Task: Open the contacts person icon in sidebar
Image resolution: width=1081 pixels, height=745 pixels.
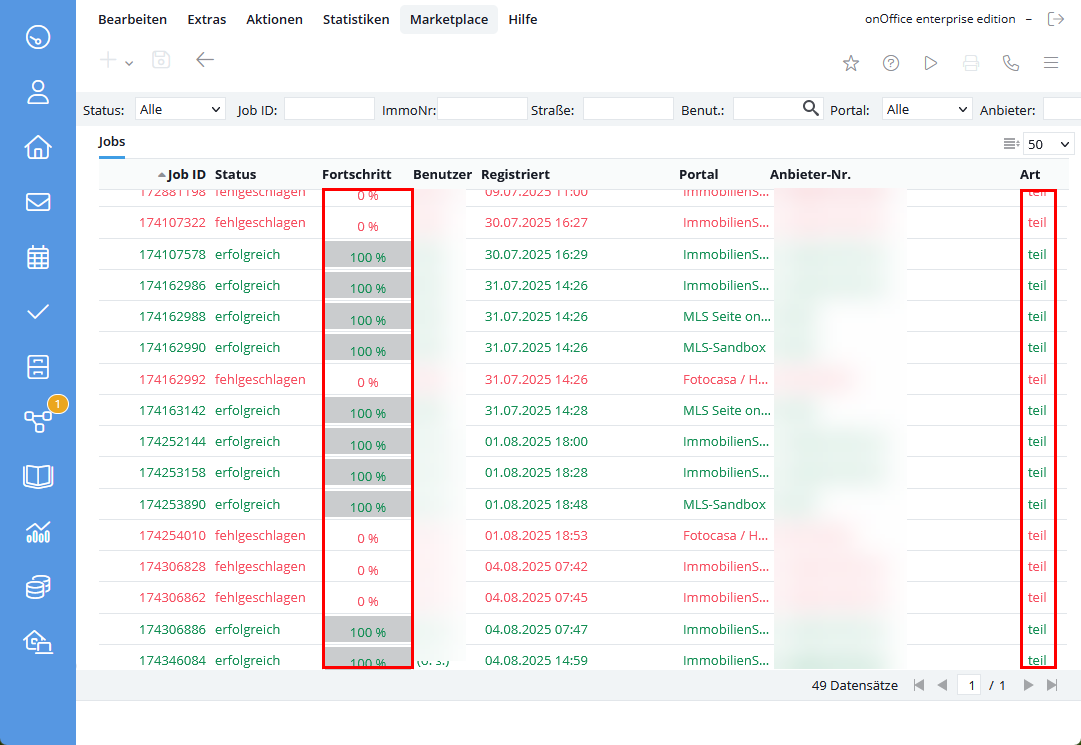Action: [38, 93]
